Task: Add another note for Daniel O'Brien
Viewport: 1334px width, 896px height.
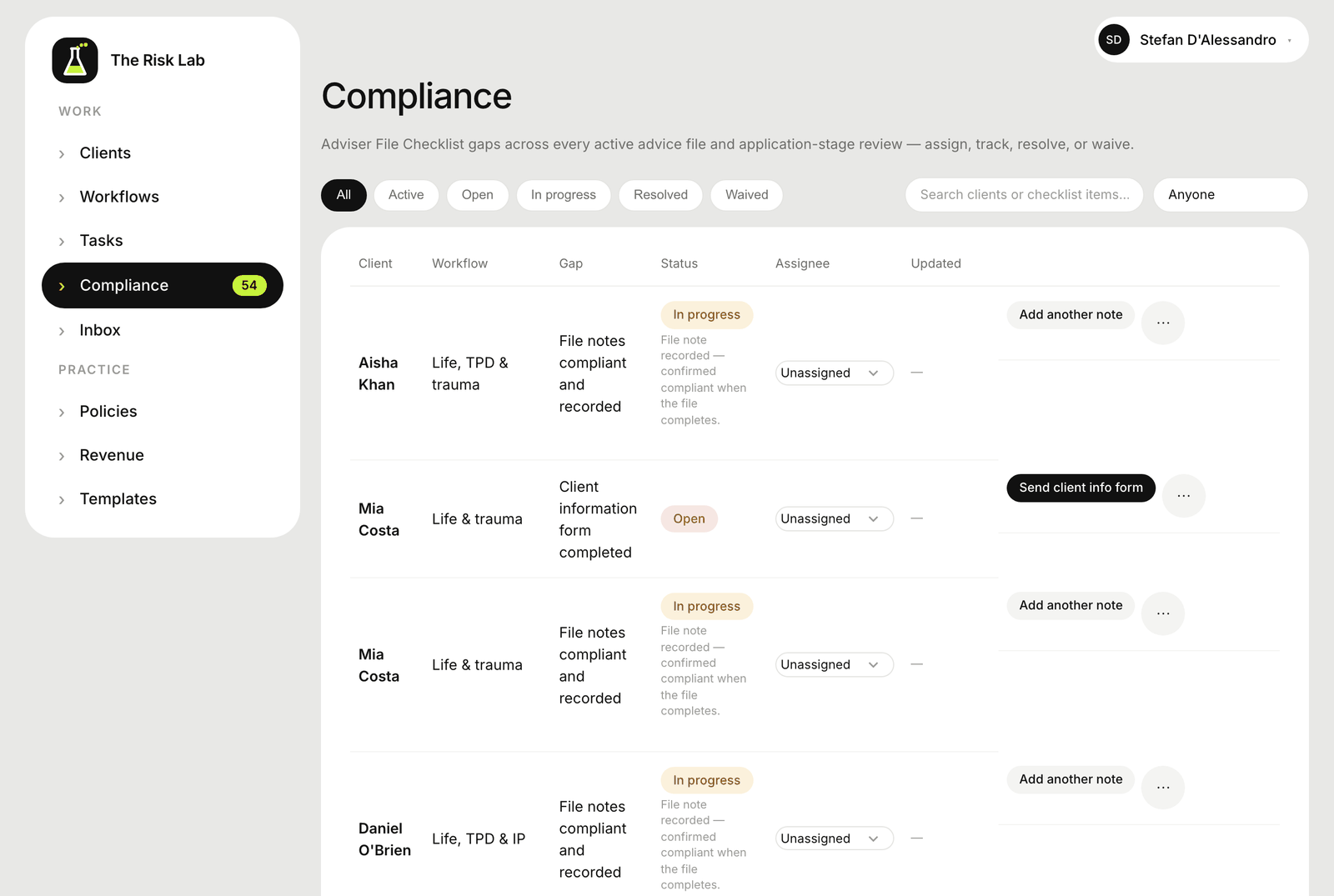Action: [1071, 779]
